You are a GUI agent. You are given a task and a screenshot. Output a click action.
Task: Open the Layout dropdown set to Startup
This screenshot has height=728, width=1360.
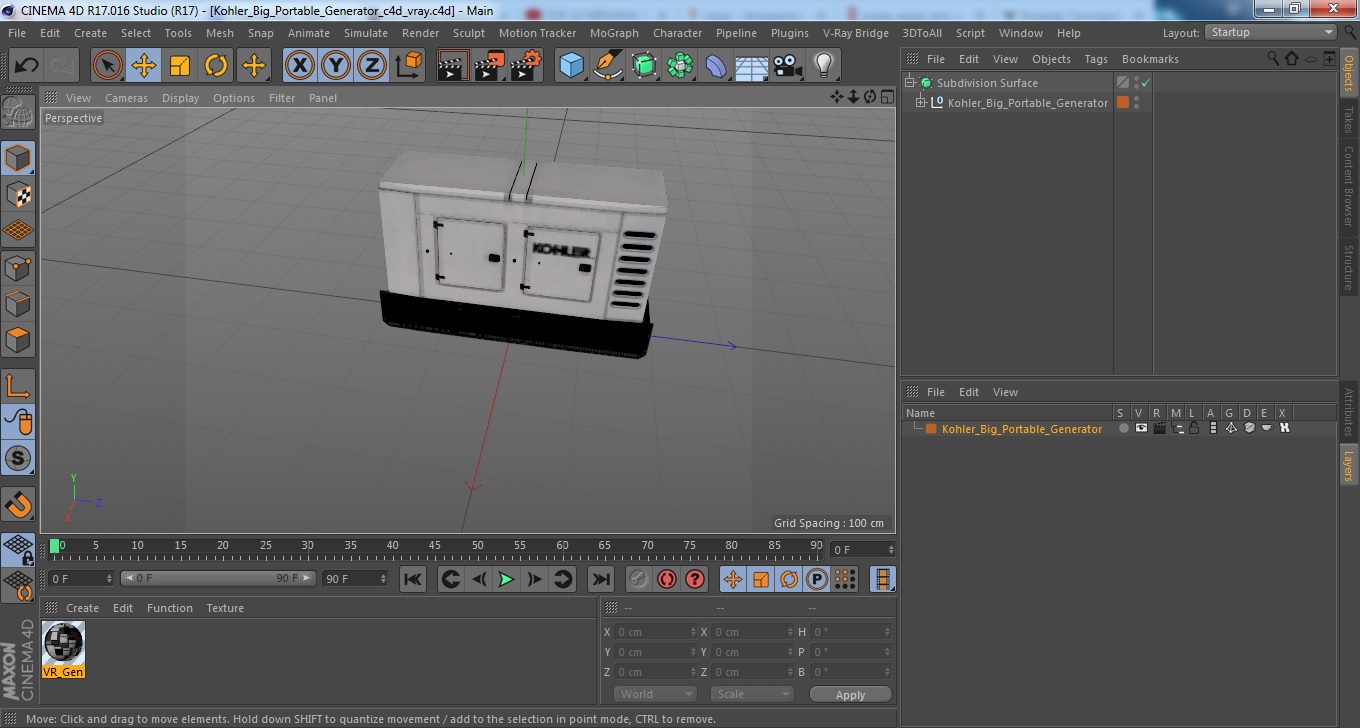tap(1271, 32)
